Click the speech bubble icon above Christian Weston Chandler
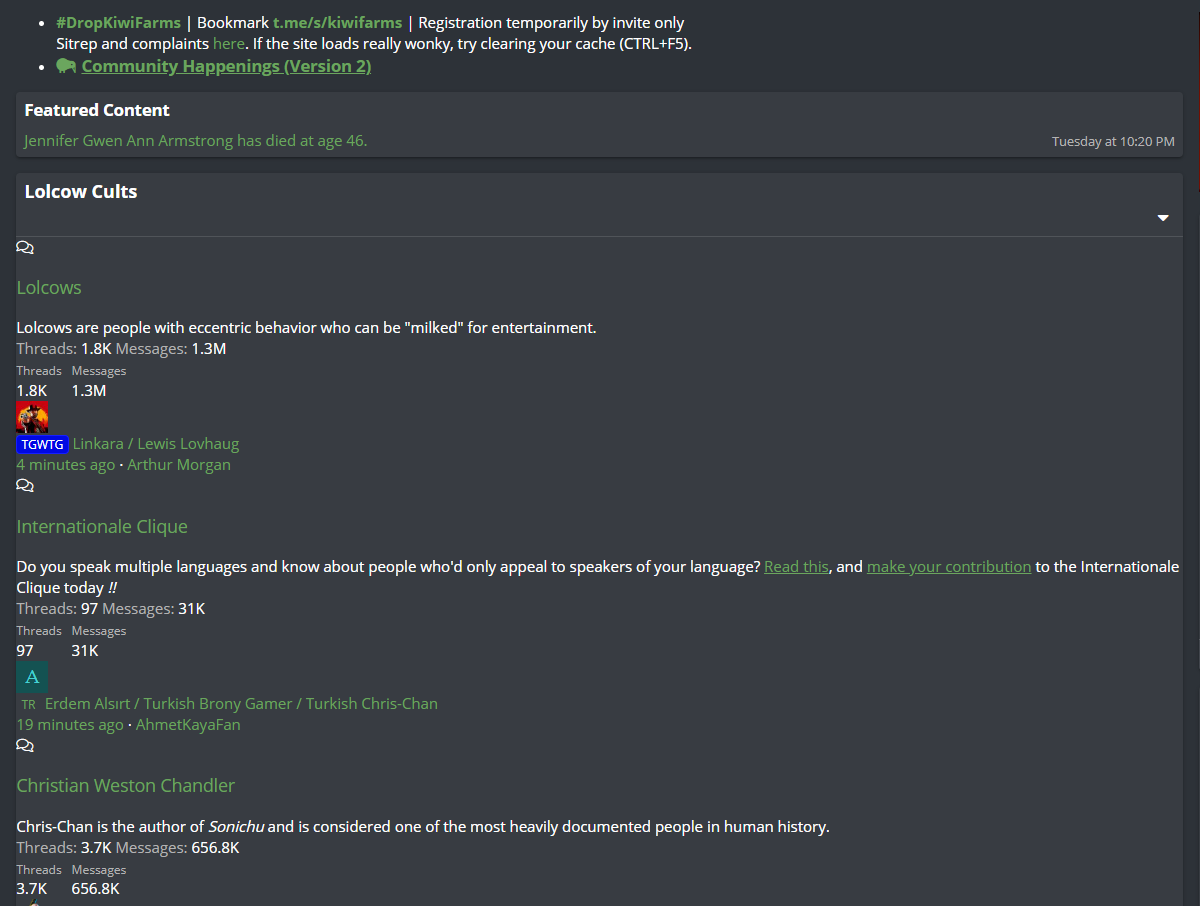1200x906 pixels. (25, 746)
